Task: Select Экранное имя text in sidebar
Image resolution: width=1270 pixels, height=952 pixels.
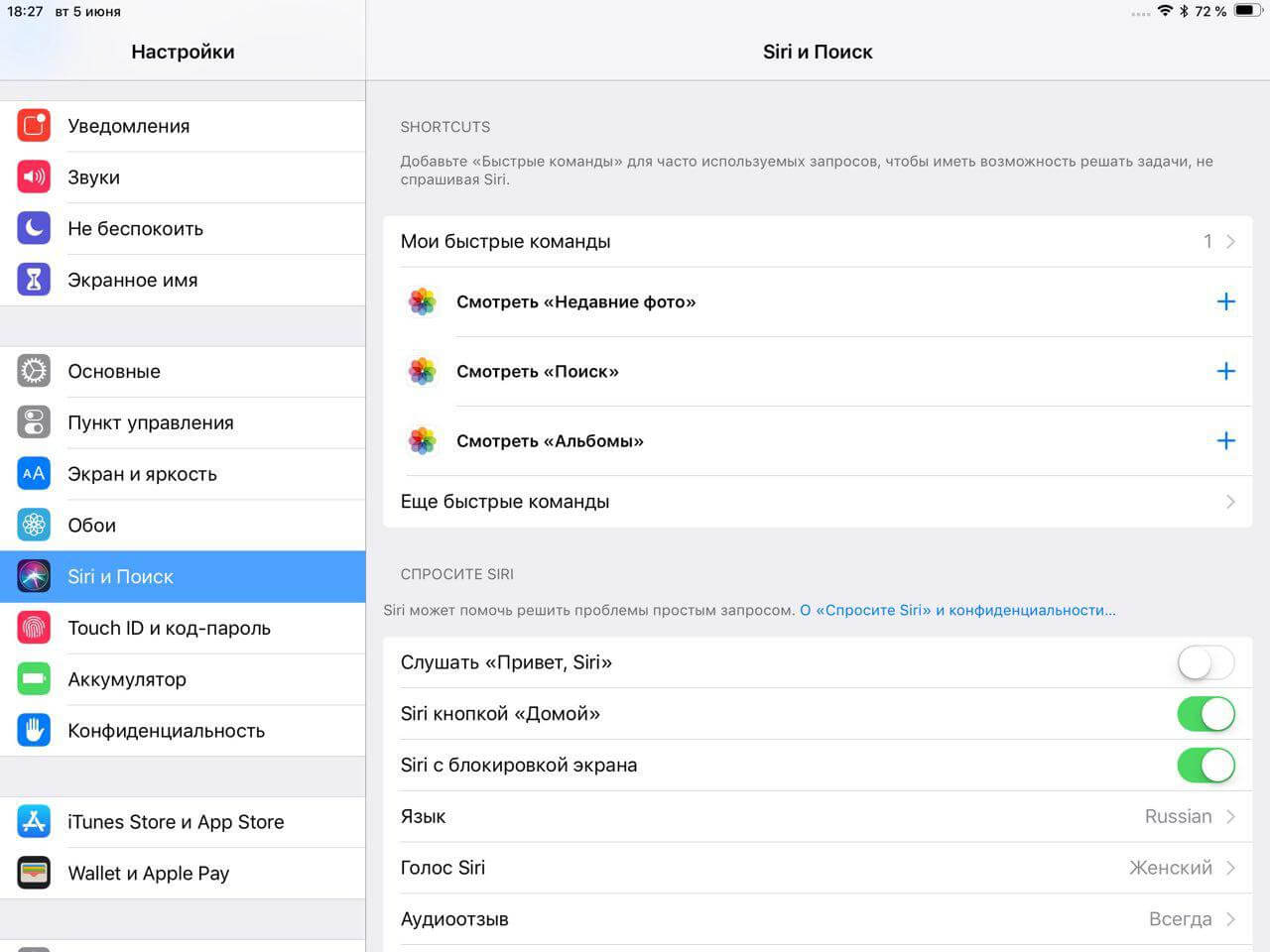Action: tap(133, 280)
